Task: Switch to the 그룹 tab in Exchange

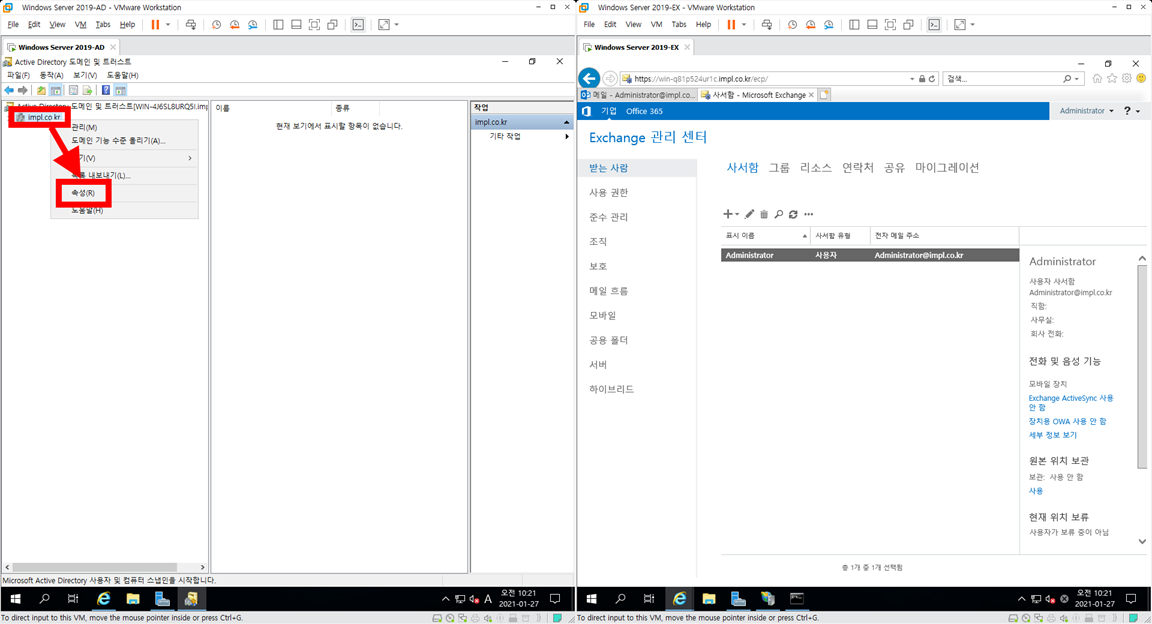Action: tap(779, 168)
